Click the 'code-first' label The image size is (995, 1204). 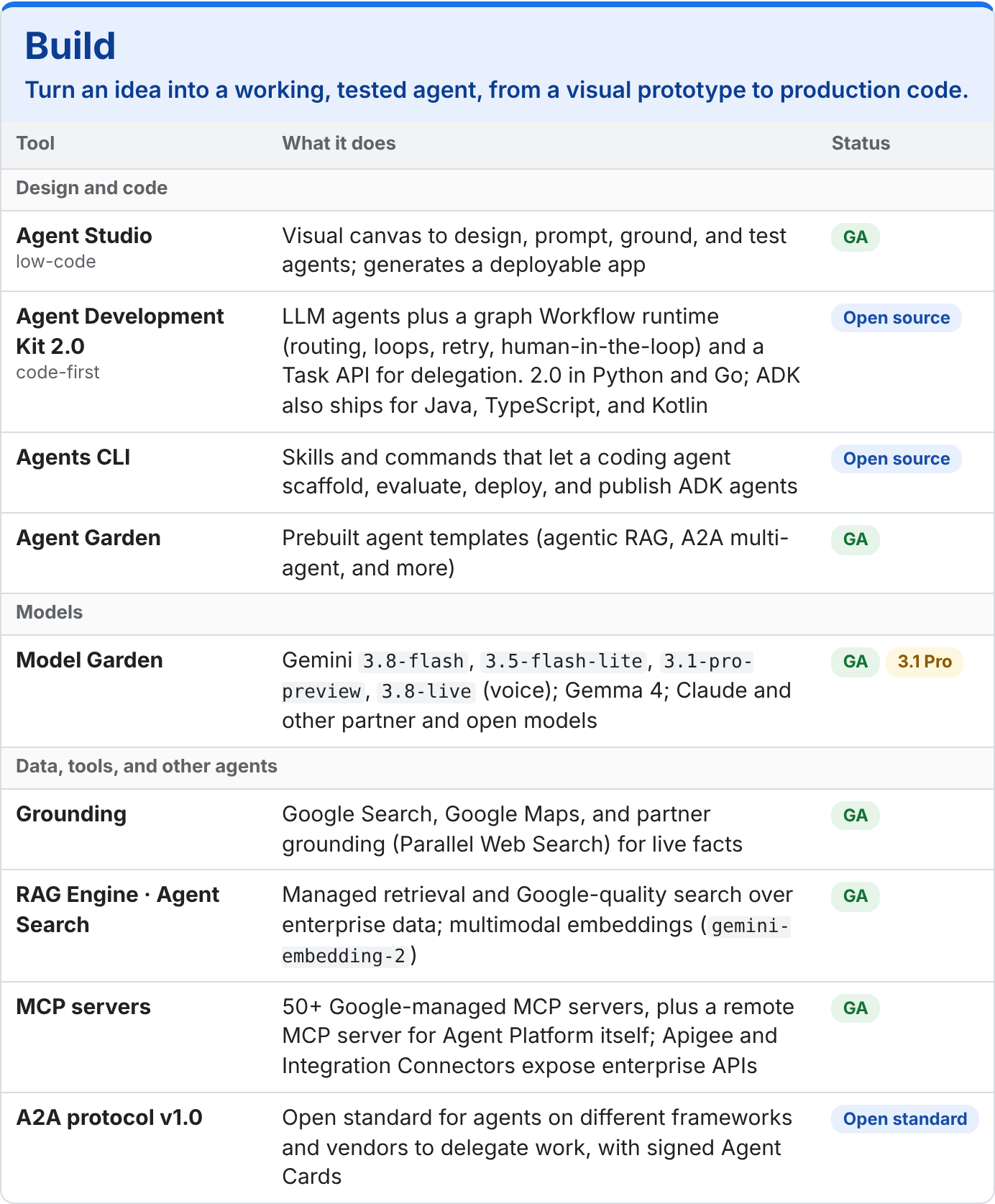[58, 373]
